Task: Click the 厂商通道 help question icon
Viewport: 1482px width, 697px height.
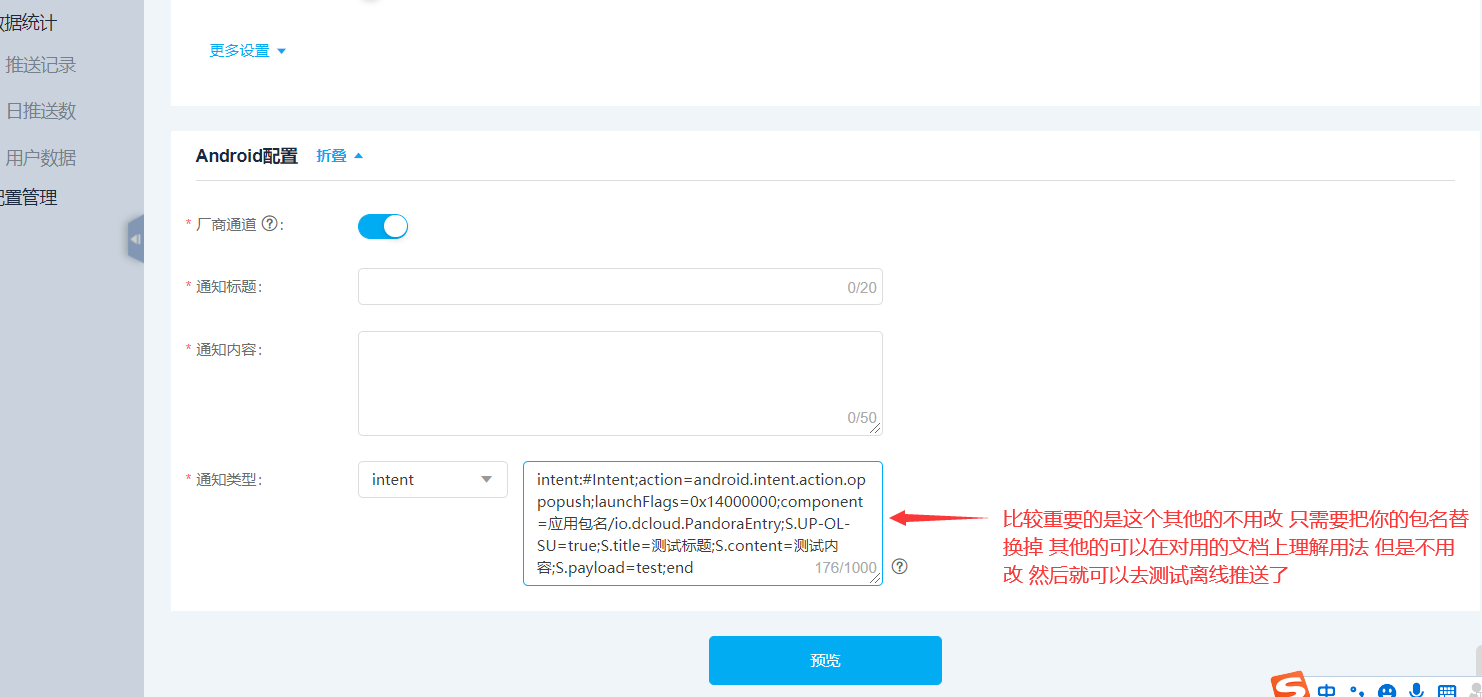Action: tap(269, 225)
